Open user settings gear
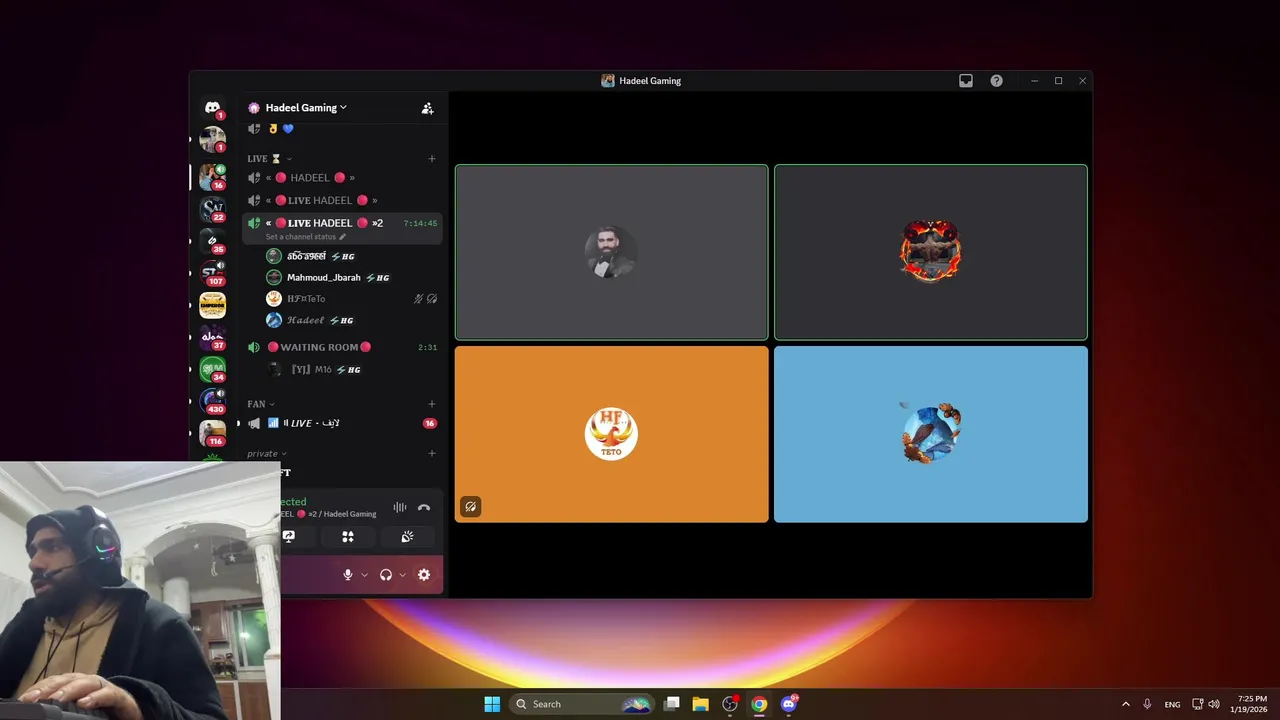 click(x=424, y=575)
